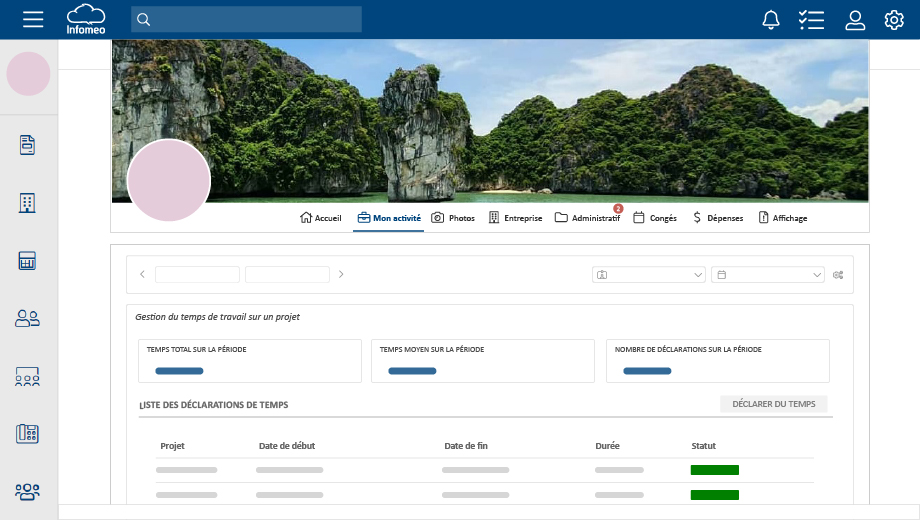Open the user account icon in header
Image resolution: width=920 pixels, height=520 pixels.
pyautogui.click(x=855, y=19)
